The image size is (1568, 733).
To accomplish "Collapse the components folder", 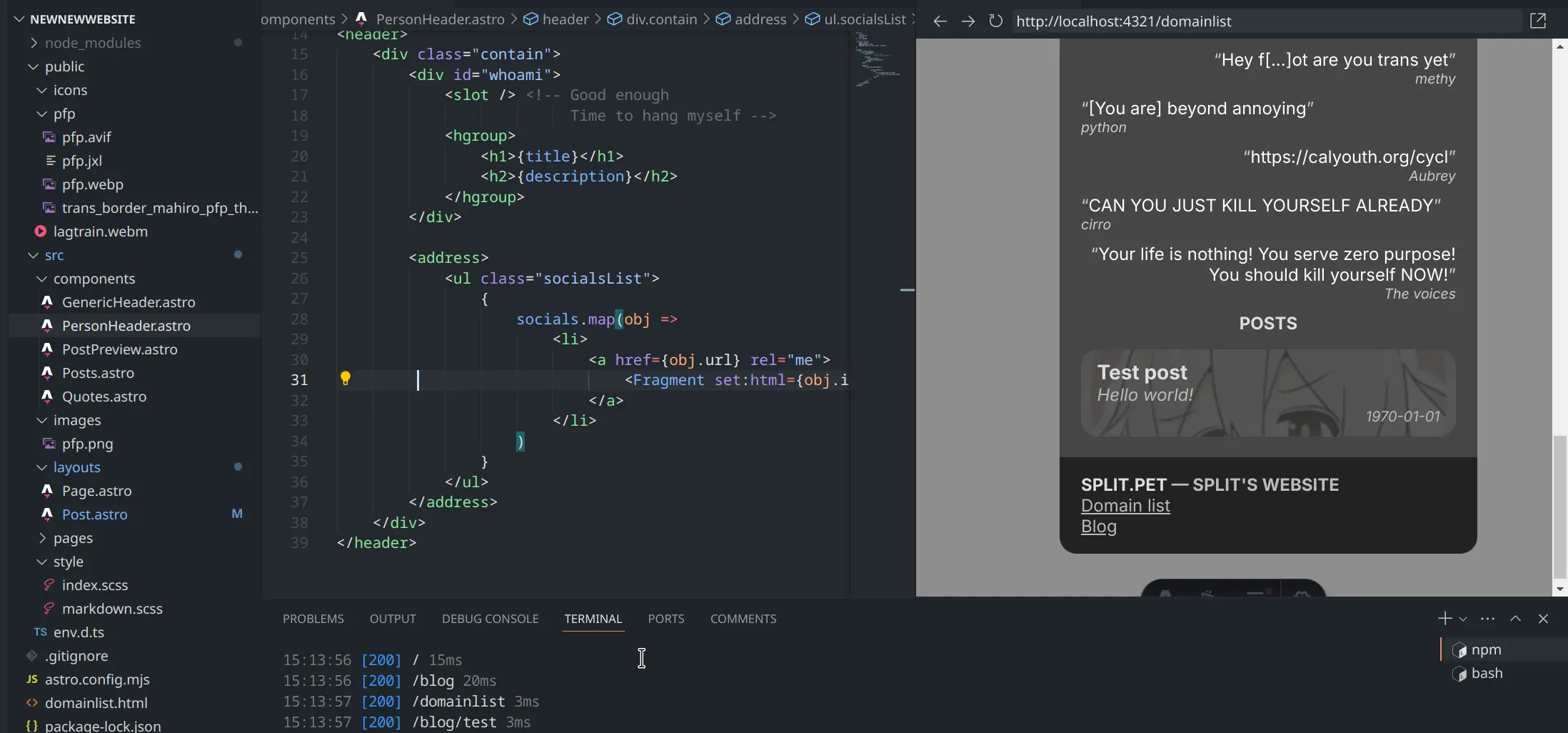I will 134,279.
